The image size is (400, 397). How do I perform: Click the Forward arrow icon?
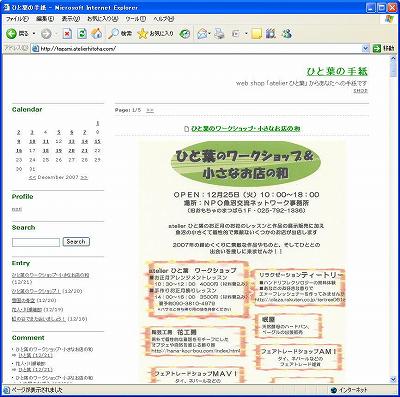(46, 33)
